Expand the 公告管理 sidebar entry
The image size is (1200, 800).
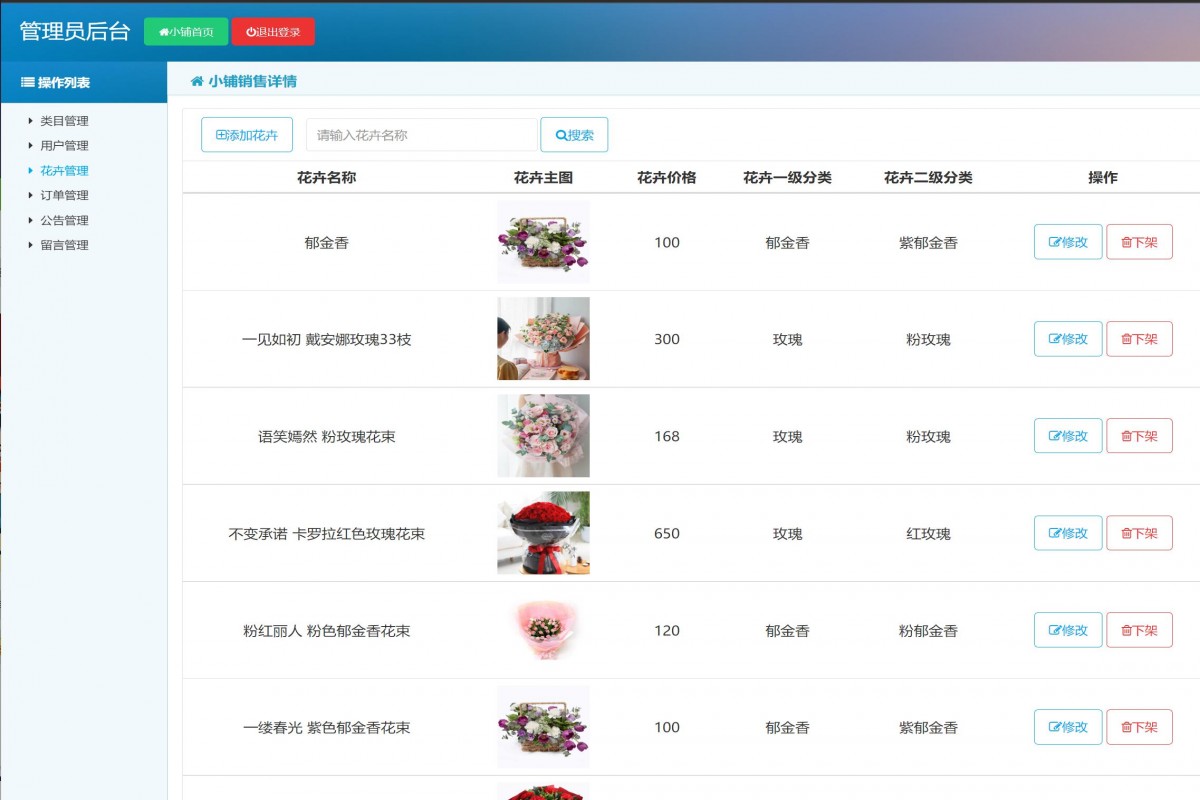pyautogui.click(x=62, y=220)
